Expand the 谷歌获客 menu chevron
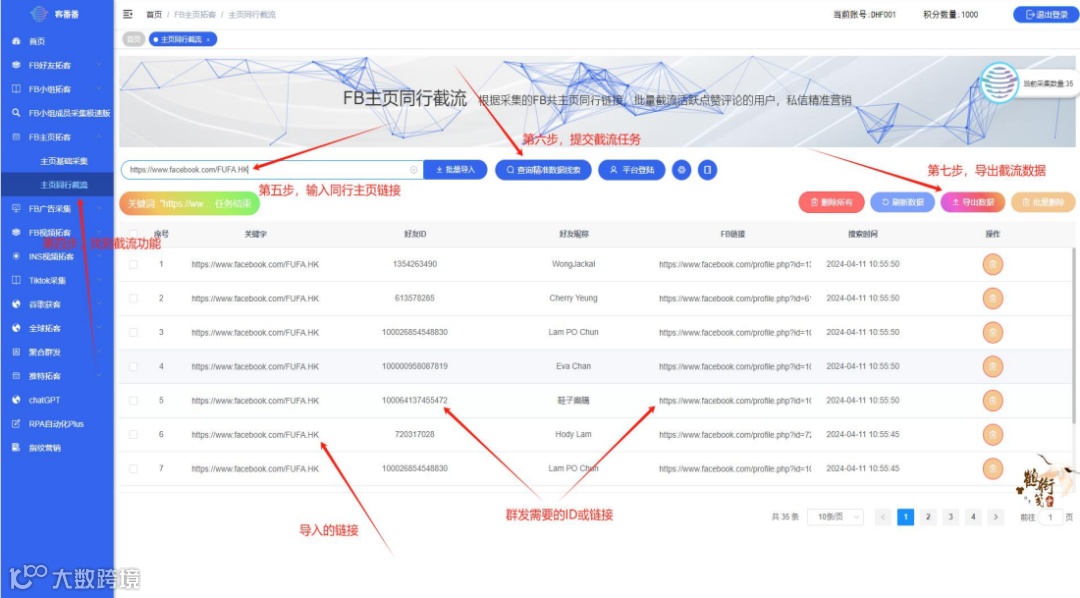The image size is (1080, 598). pos(99,304)
